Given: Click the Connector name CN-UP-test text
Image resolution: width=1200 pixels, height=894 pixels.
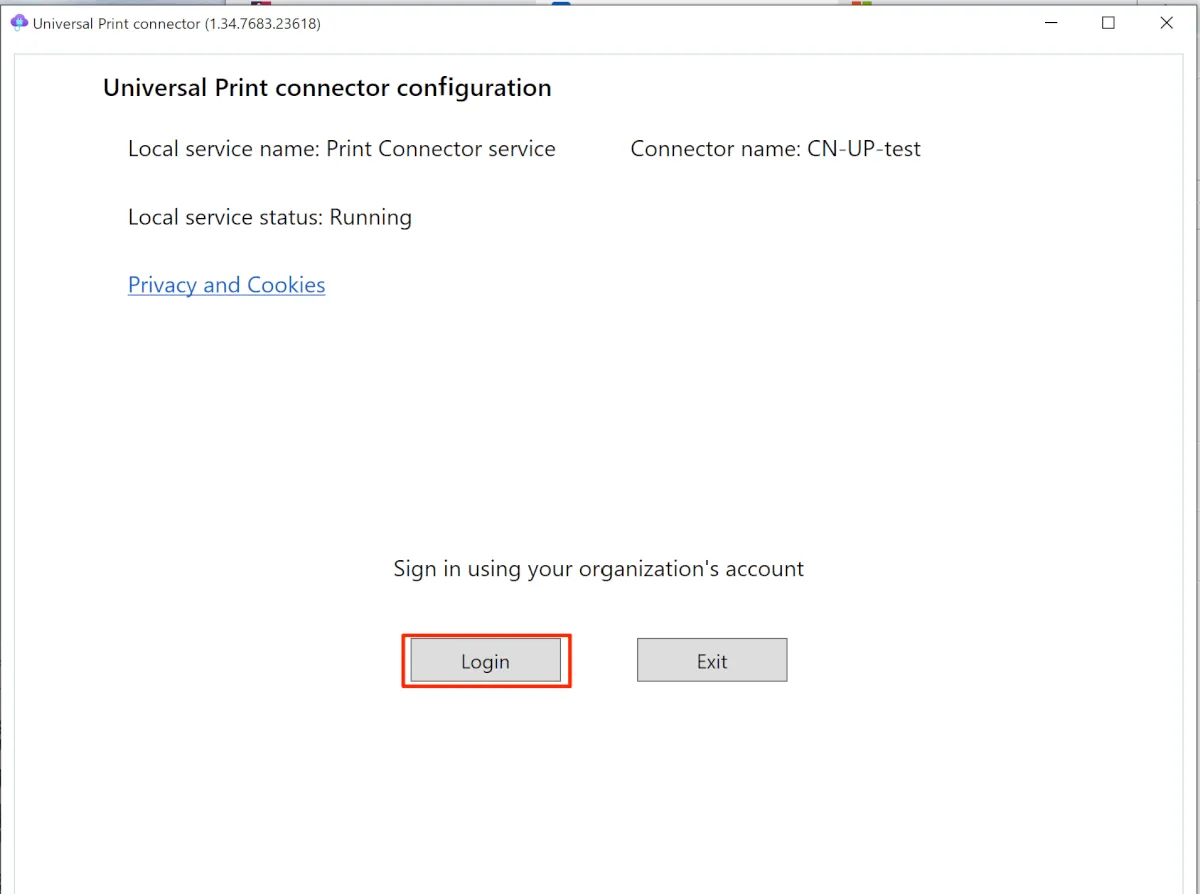Looking at the screenshot, I should pyautogui.click(x=775, y=149).
